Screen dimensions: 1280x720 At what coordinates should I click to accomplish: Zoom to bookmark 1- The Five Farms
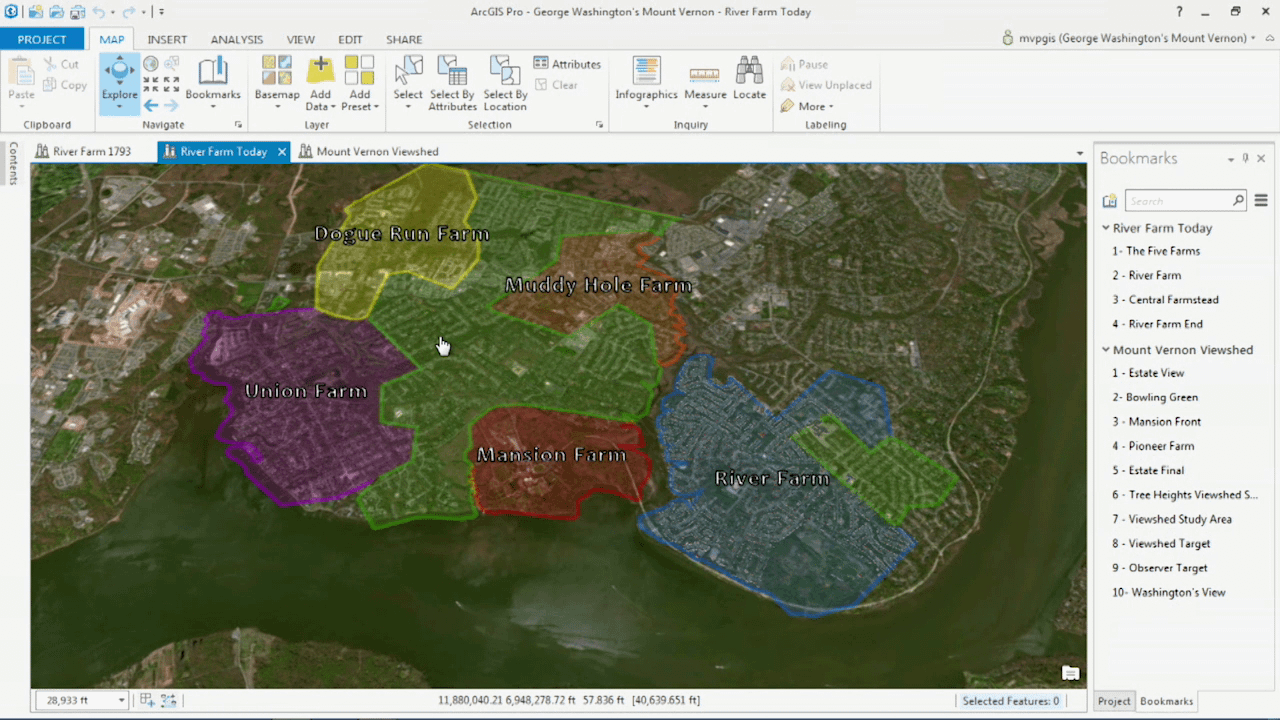(x=1156, y=251)
